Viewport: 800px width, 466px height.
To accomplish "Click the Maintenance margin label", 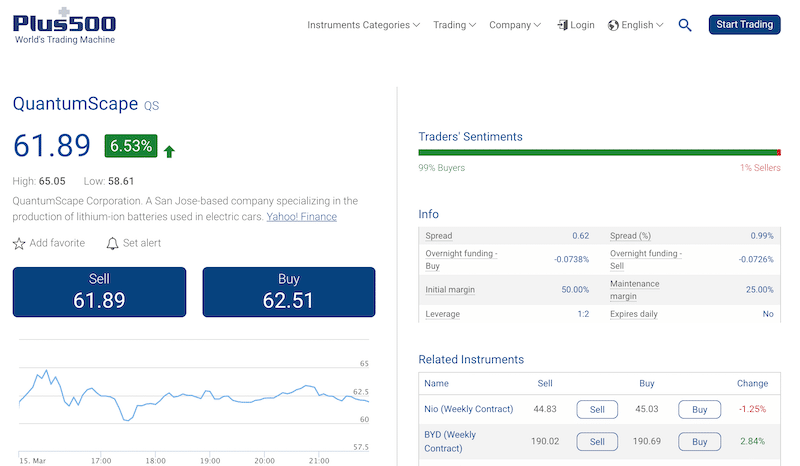I will click(x=635, y=289).
